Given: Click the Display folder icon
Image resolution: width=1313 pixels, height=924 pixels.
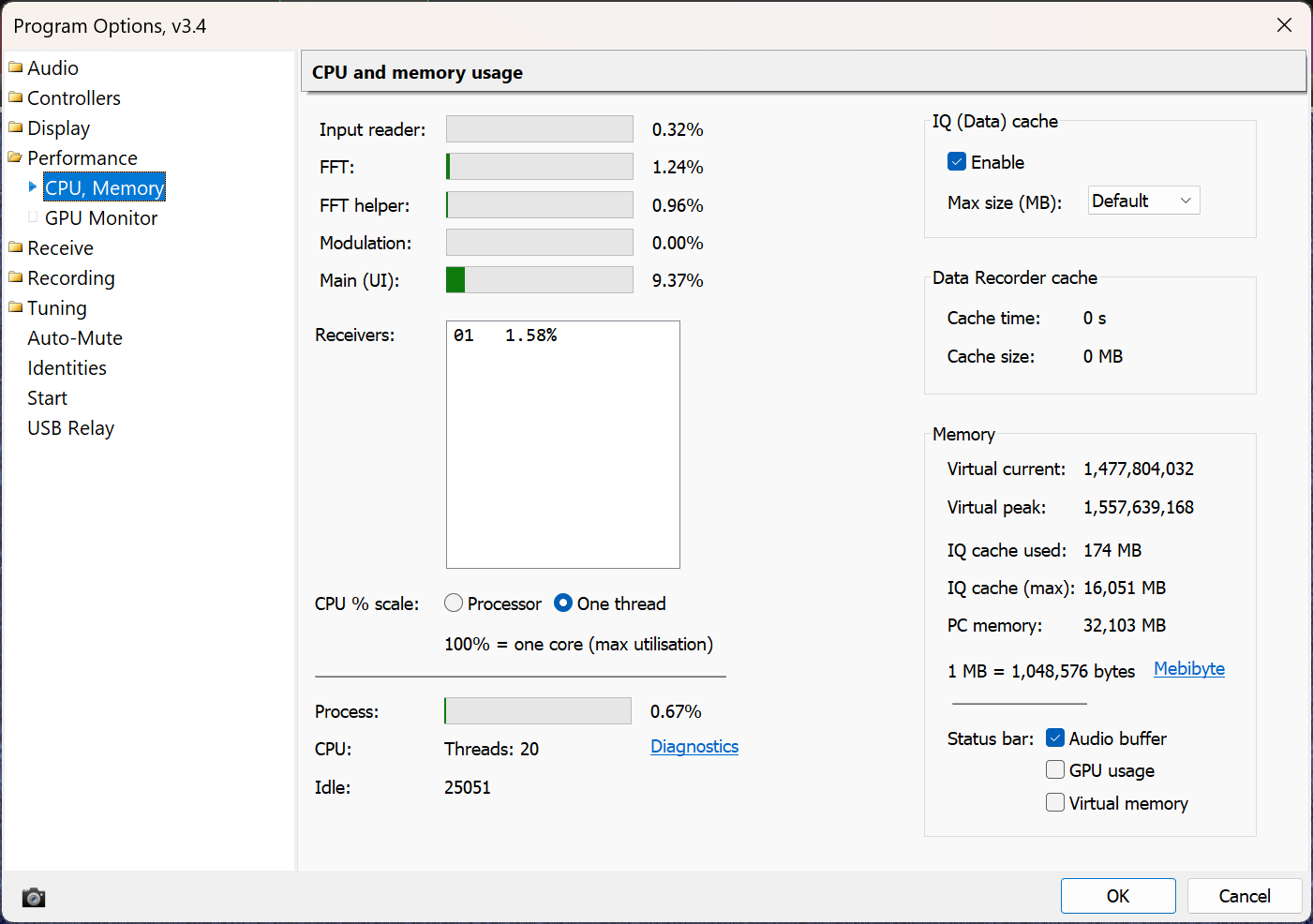Looking at the screenshot, I should click(x=15, y=127).
